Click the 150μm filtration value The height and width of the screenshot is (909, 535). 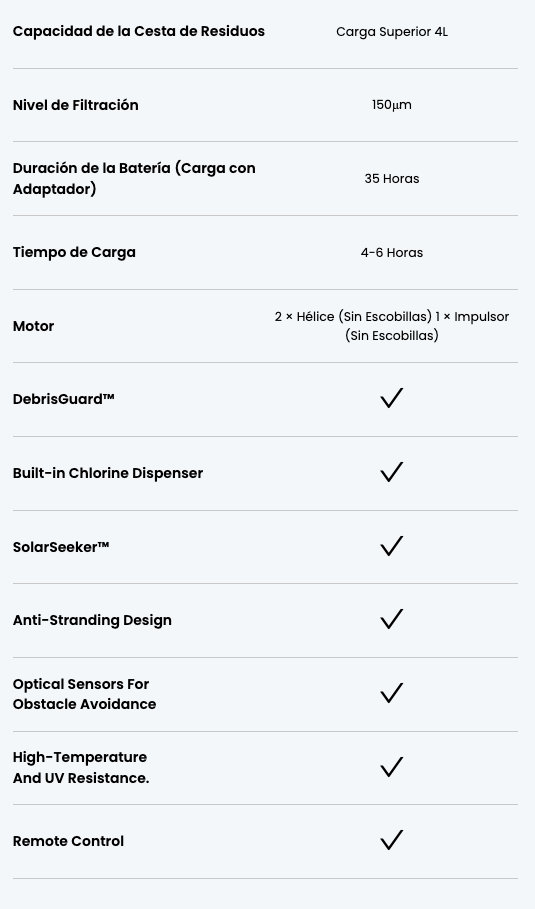tap(392, 105)
